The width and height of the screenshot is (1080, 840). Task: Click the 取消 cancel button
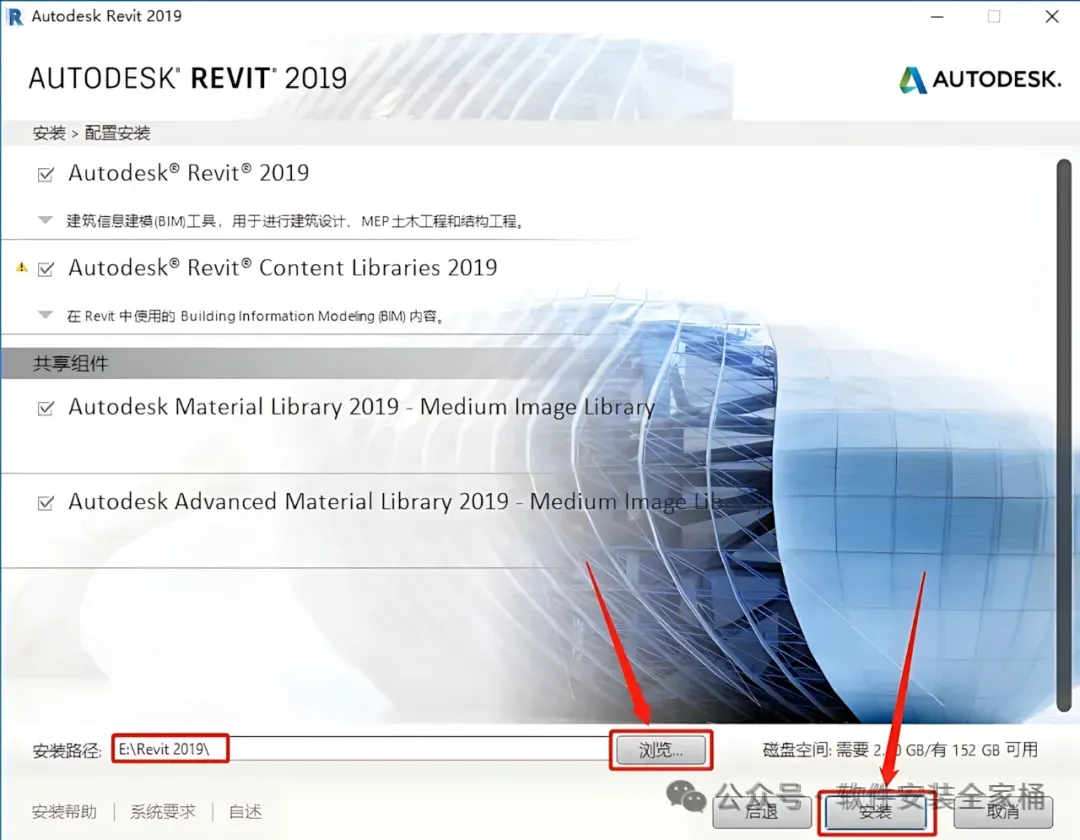(1003, 812)
